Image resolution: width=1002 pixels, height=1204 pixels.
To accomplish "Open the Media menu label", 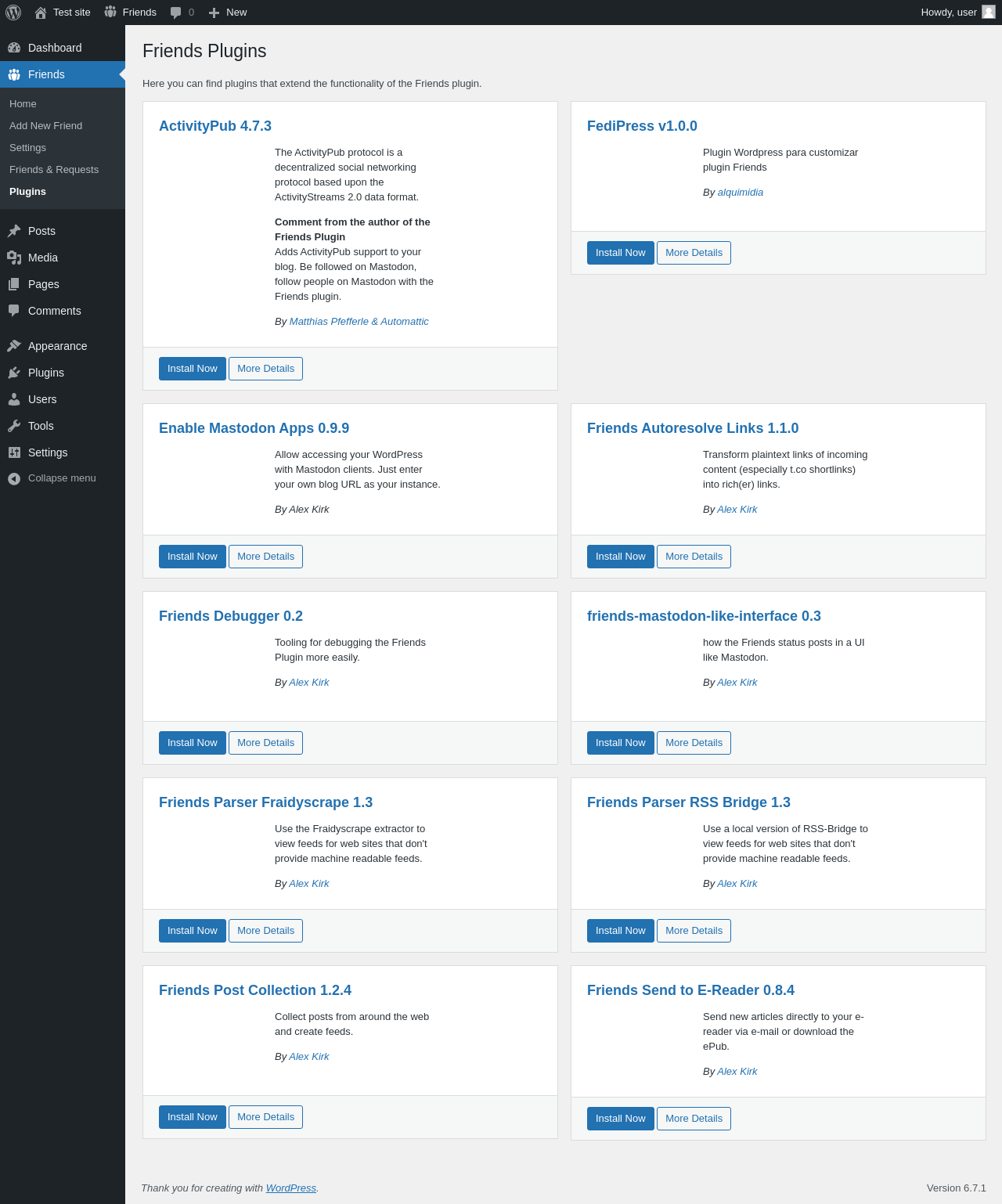I will pos(43,258).
